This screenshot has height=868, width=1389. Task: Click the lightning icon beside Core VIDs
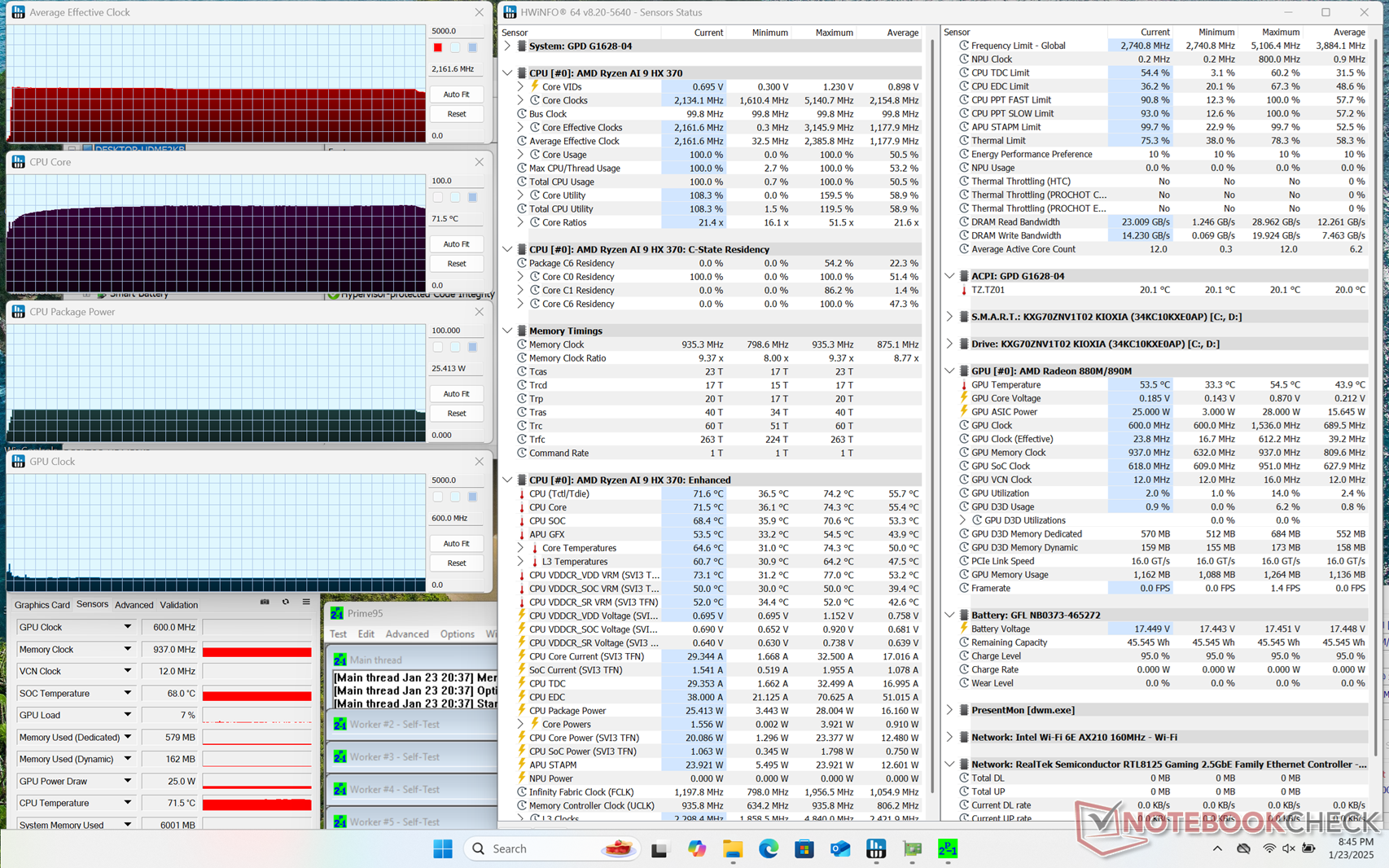coord(535,86)
